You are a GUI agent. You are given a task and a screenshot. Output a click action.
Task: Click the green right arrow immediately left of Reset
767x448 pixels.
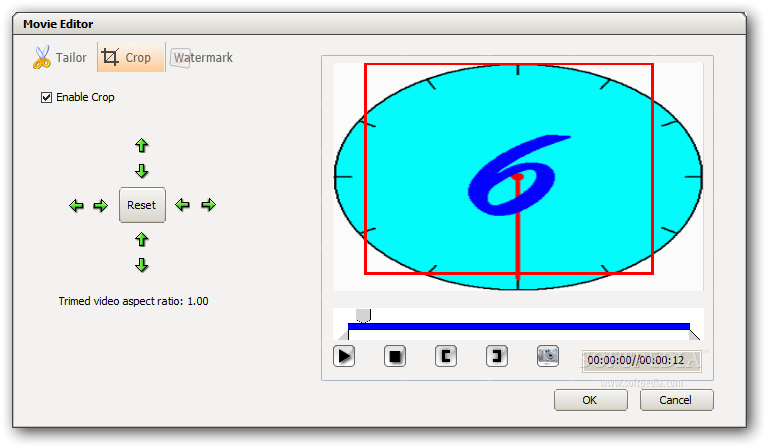[x=101, y=205]
